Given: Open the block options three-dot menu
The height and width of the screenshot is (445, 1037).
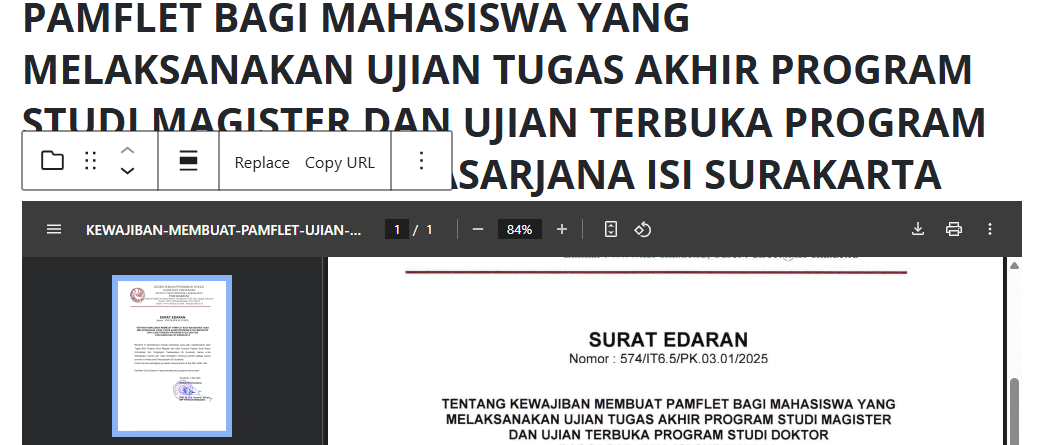Looking at the screenshot, I should 421,161.
